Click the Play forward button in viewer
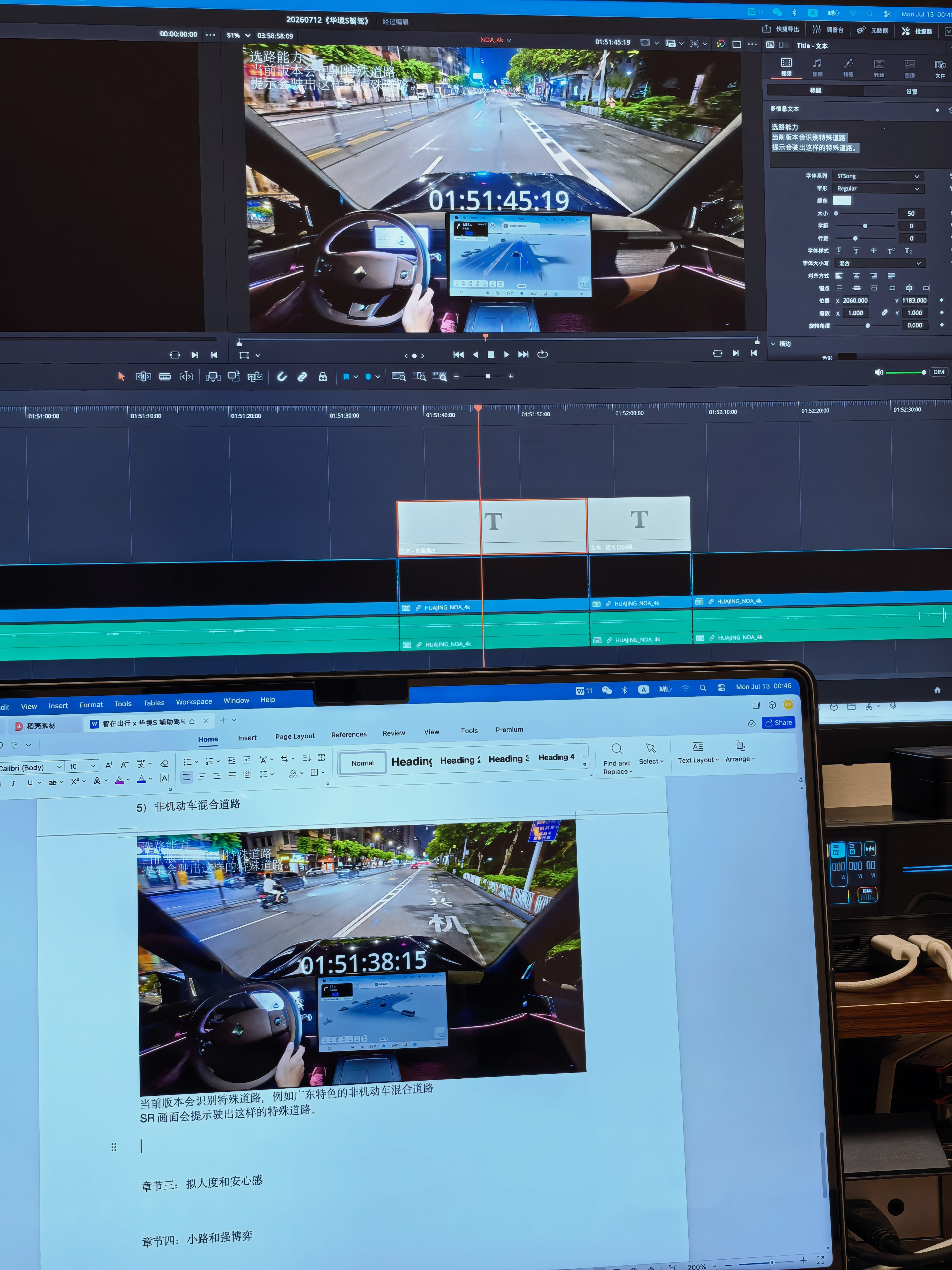The height and width of the screenshot is (1270, 952). (506, 354)
